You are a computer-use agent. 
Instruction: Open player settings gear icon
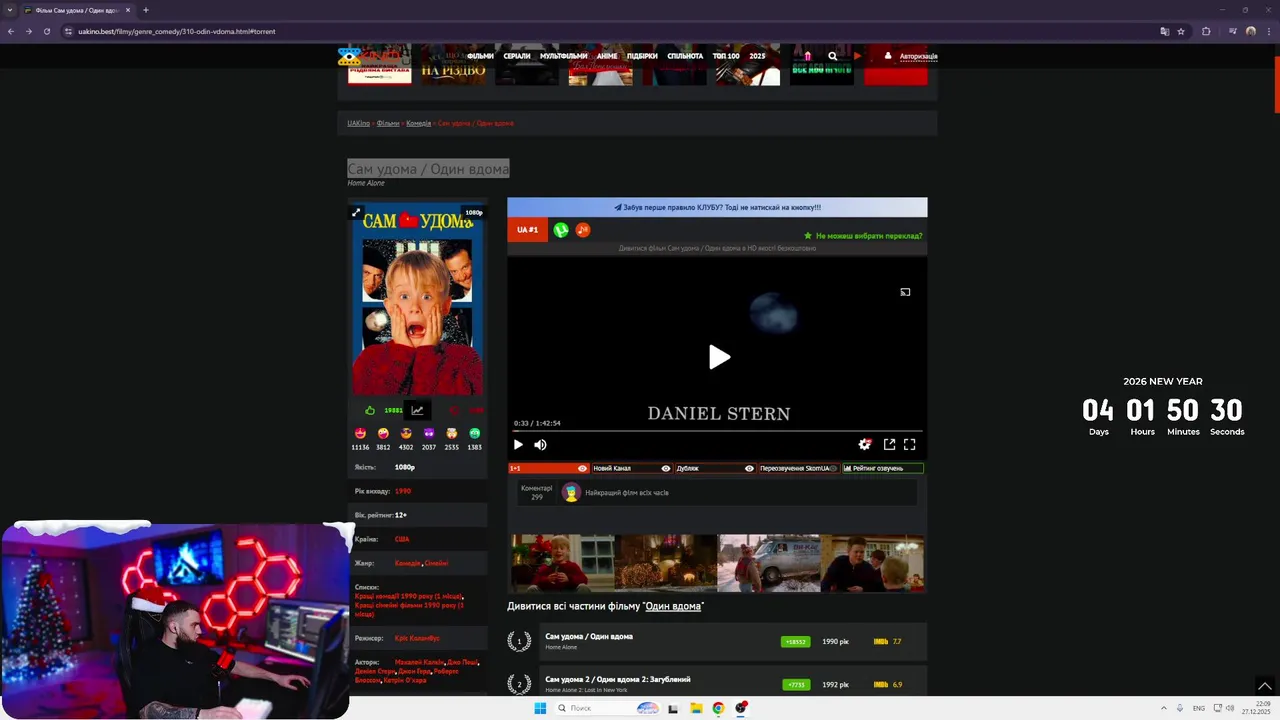(x=865, y=445)
